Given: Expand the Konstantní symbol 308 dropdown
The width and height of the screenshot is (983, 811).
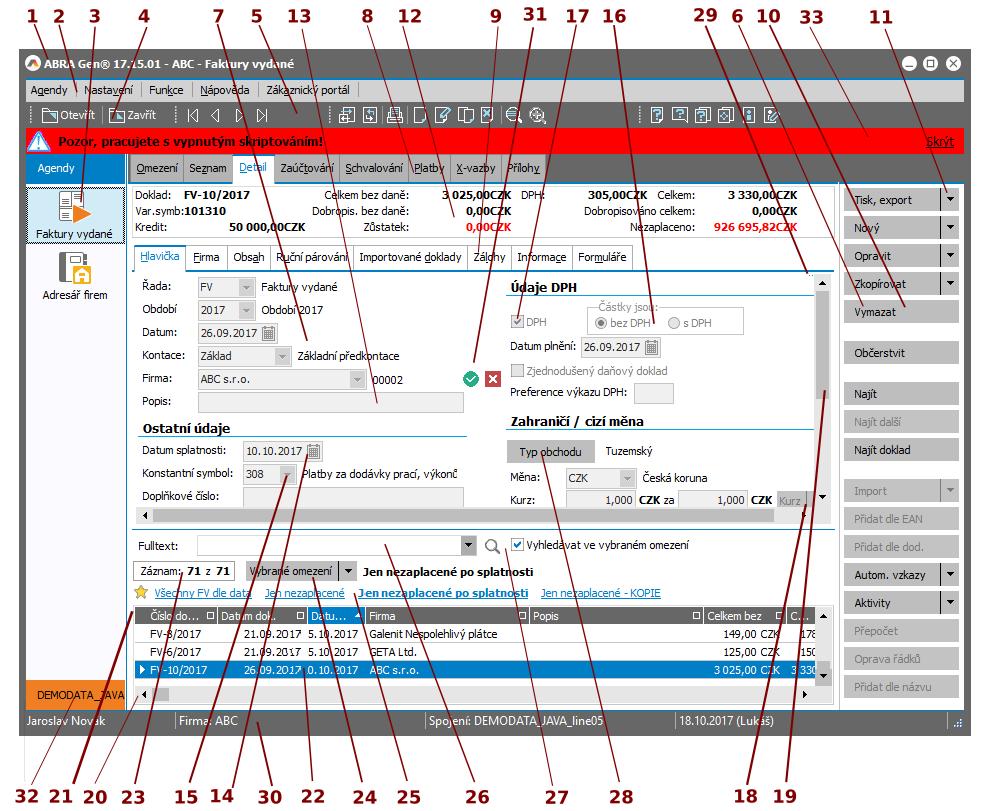Looking at the screenshot, I should coord(287,474).
